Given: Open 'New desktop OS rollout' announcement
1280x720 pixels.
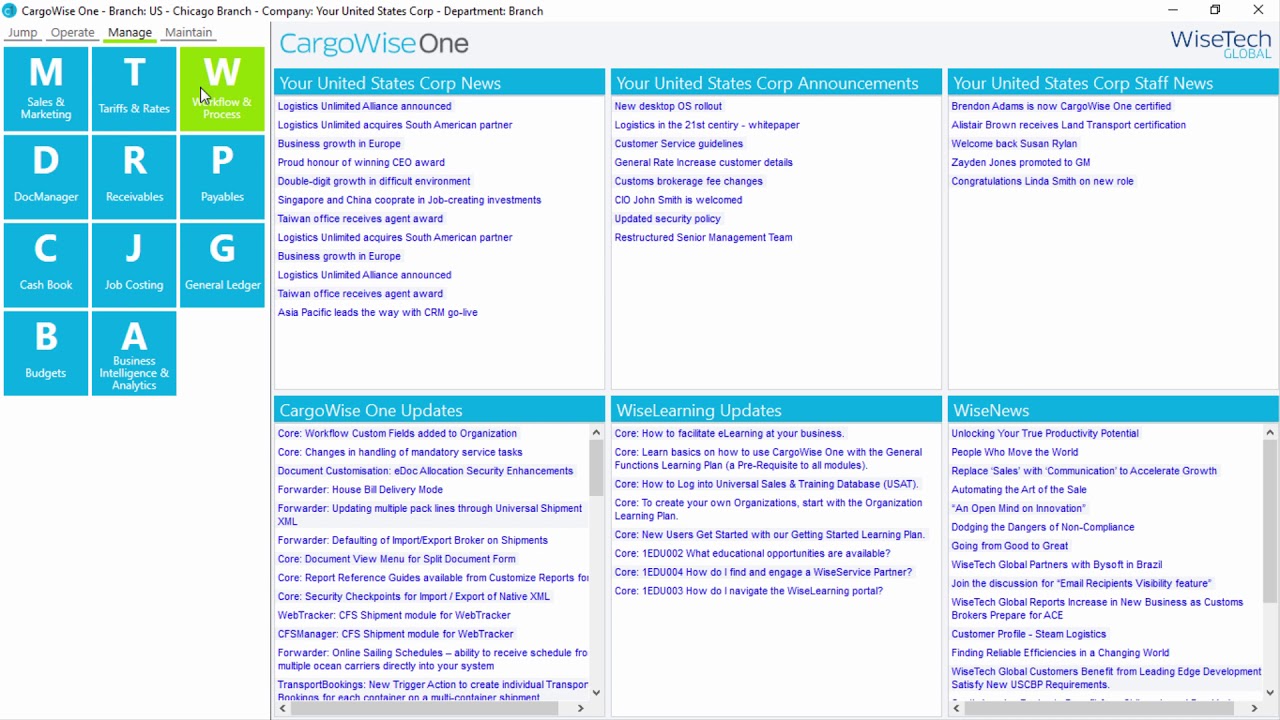Looking at the screenshot, I should 668,106.
